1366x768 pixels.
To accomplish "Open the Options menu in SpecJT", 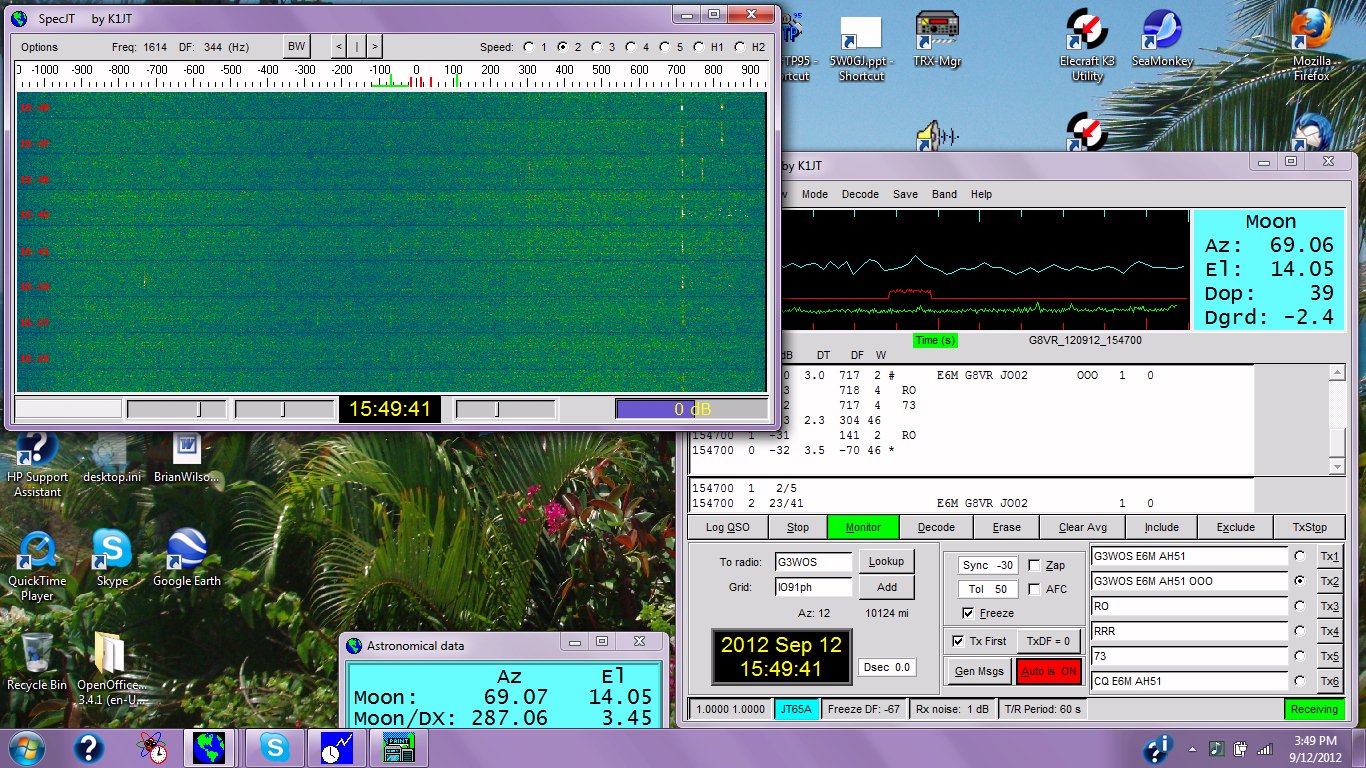I will 40,47.
